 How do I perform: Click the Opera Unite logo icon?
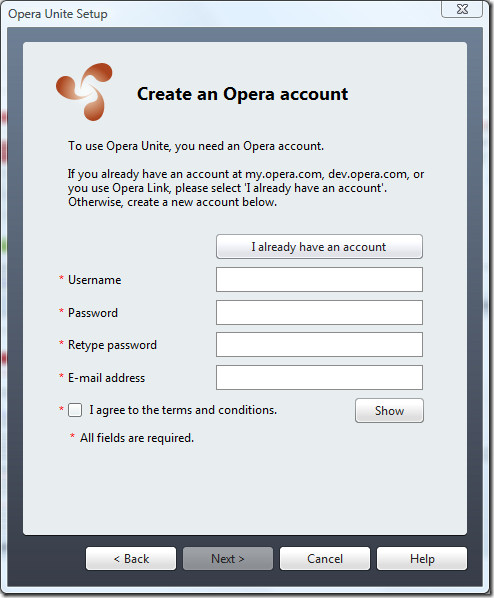tap(84, 92)
